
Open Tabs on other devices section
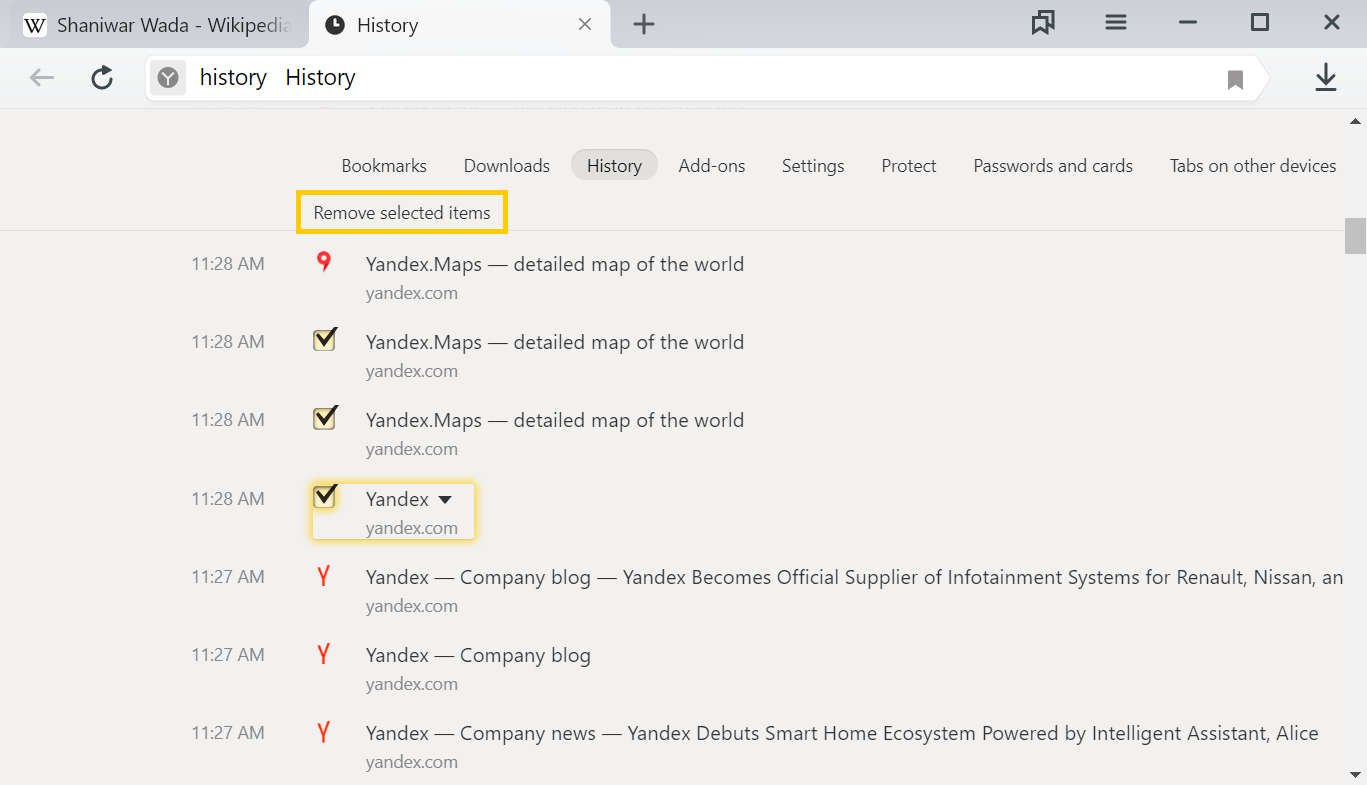(1253, 166)
